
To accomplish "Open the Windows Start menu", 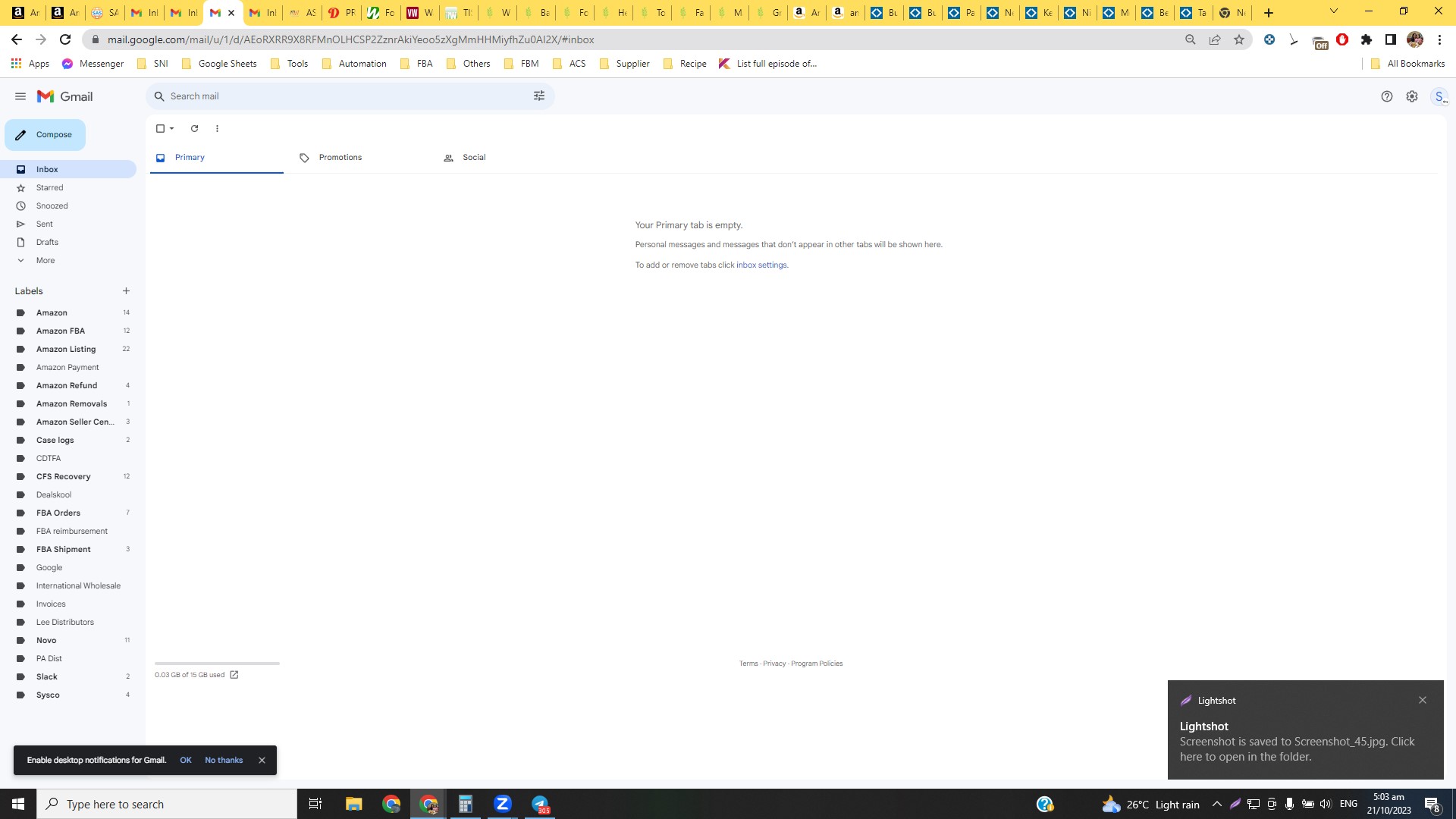I will click(18, 804).
